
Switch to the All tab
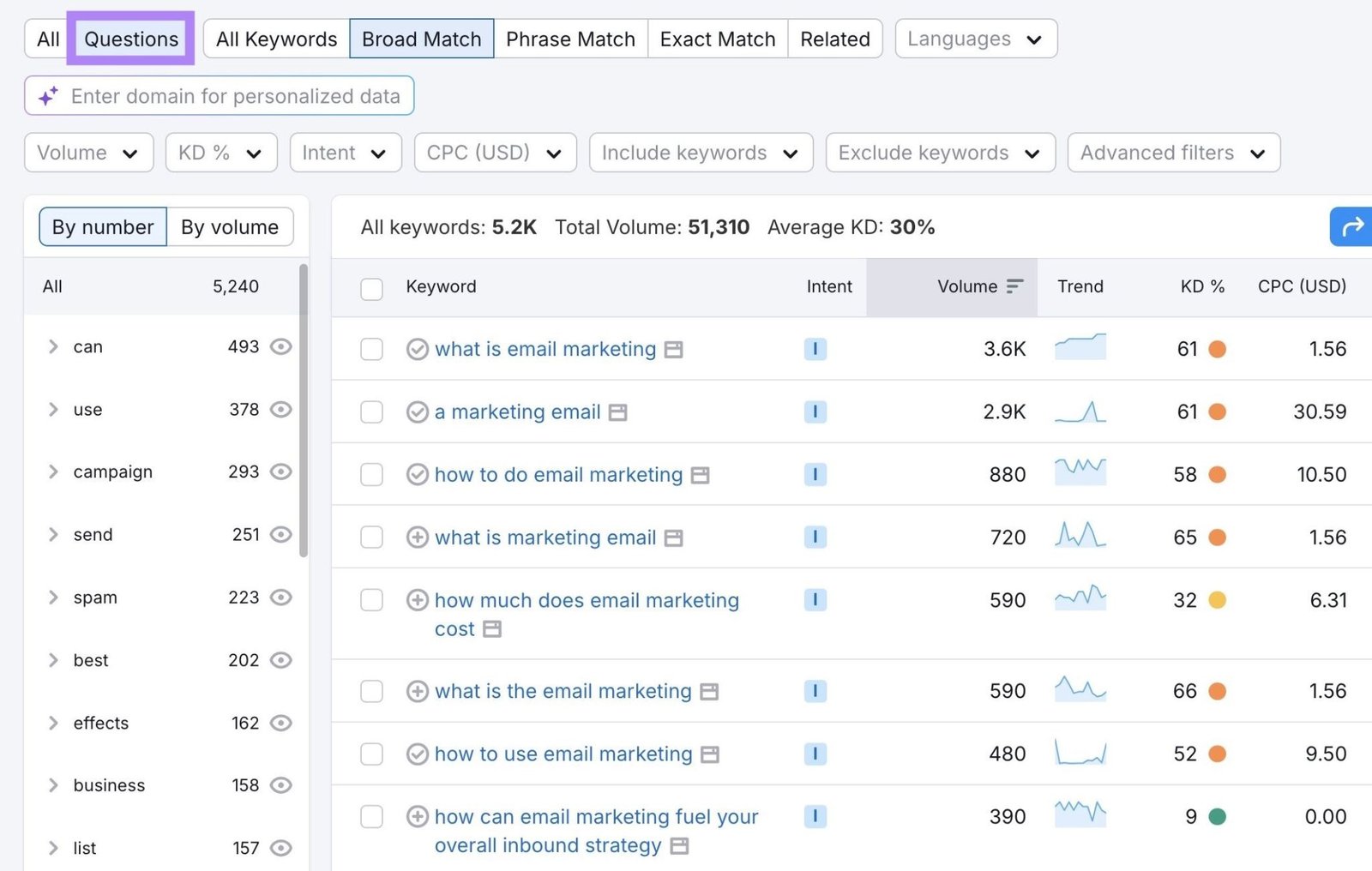tap(49, 39)
